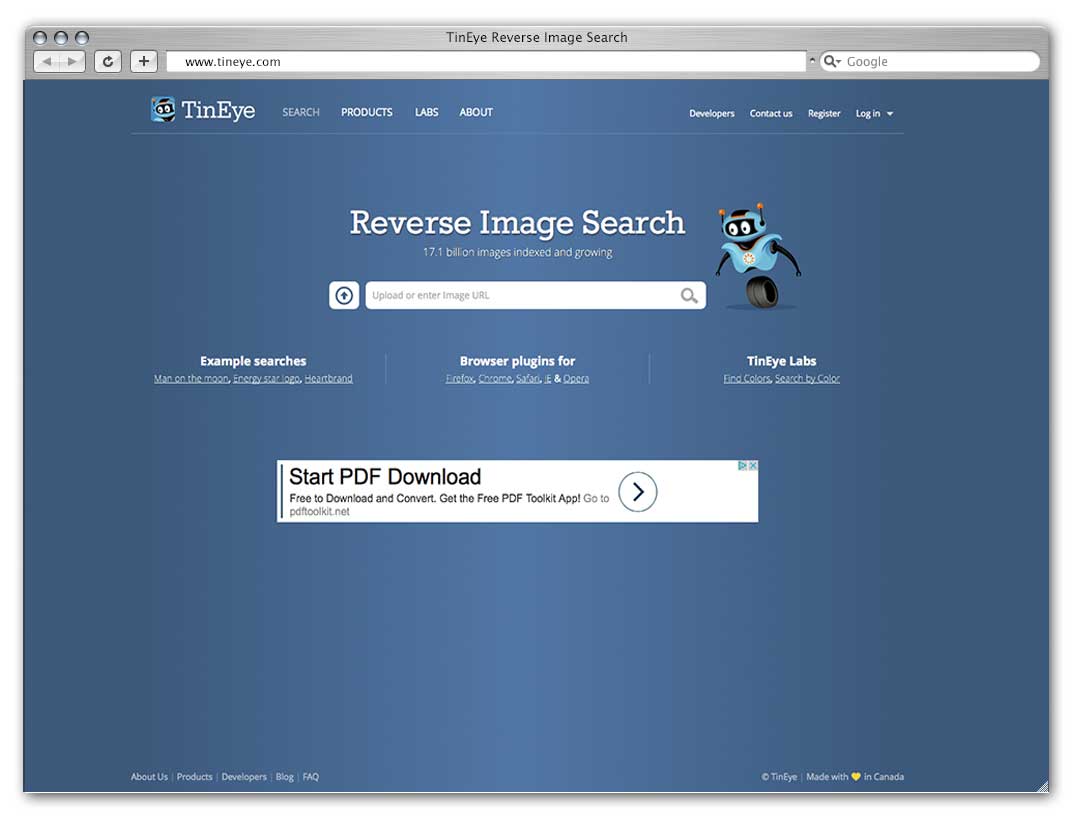Click the Register link

point(824,114)
